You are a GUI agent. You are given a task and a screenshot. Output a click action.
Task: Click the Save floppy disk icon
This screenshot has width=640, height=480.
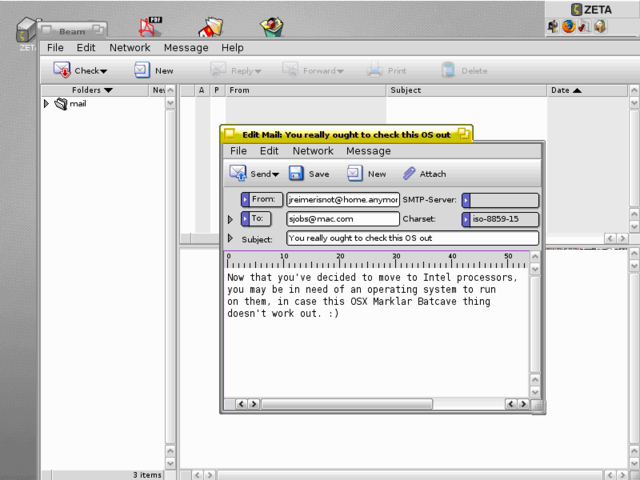pos(297,173)
